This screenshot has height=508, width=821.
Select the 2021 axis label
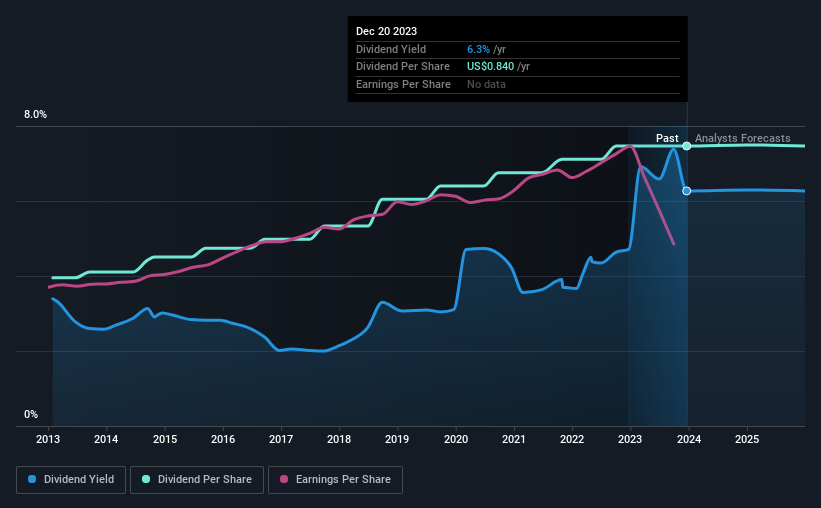click(x=514, y=439)
